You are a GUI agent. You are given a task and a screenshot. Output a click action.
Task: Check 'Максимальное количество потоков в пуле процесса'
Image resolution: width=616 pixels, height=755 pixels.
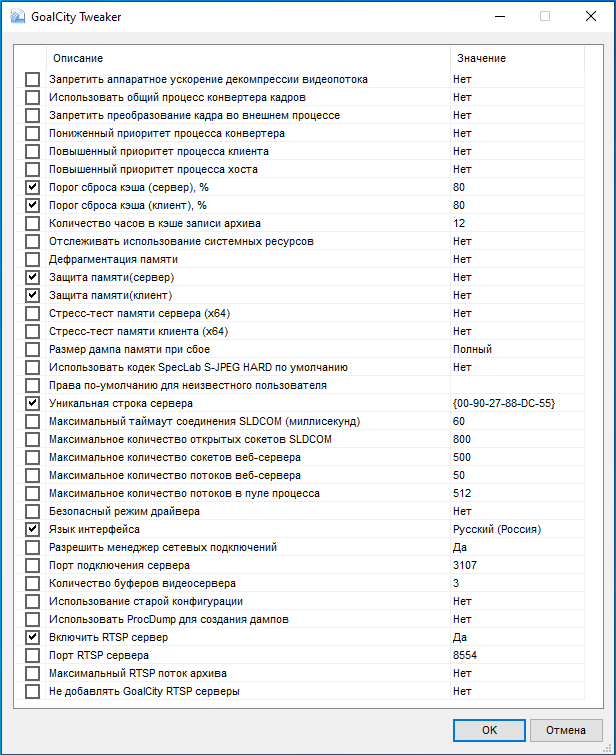click(32, 494)
